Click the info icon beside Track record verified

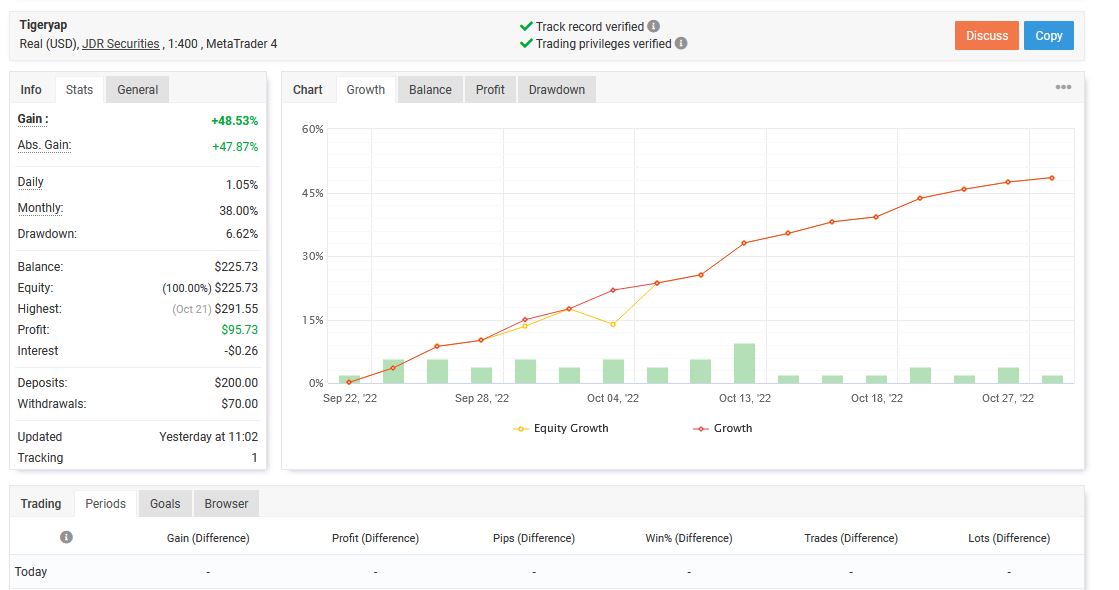(653, 26)
